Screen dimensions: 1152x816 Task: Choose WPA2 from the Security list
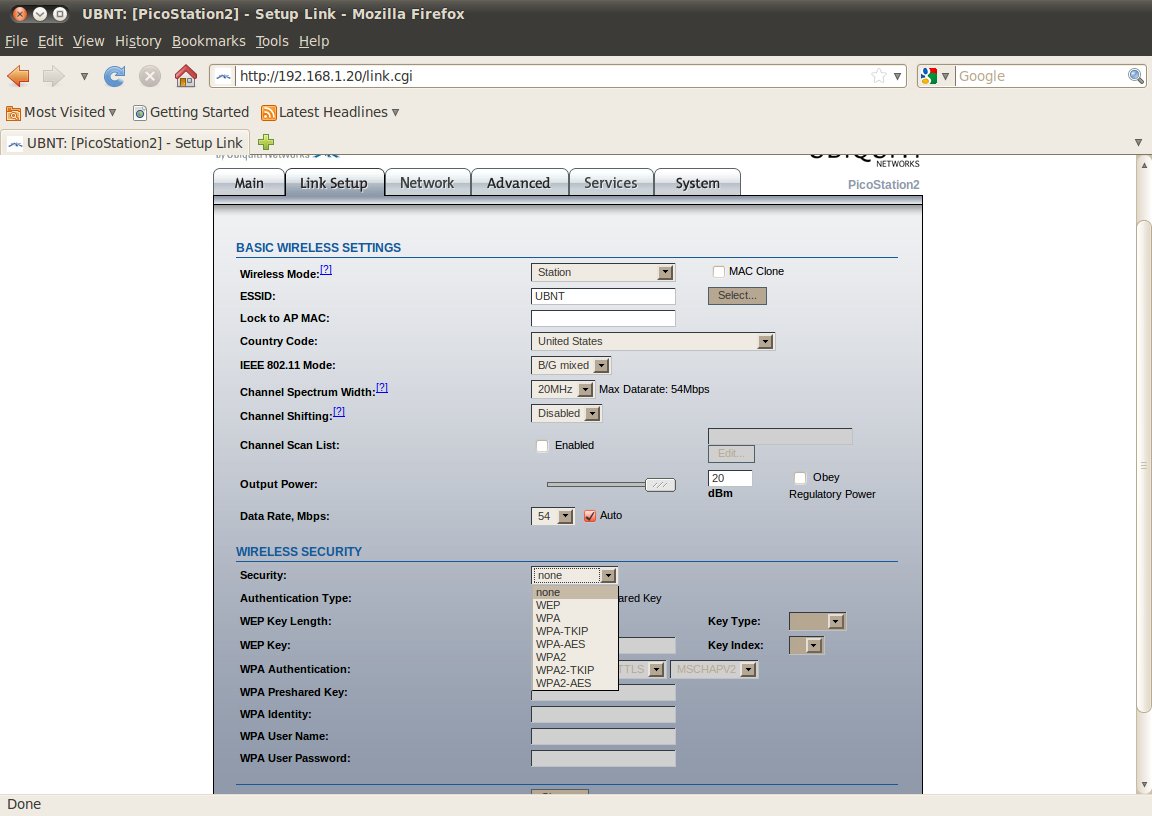tap(575, 657)
